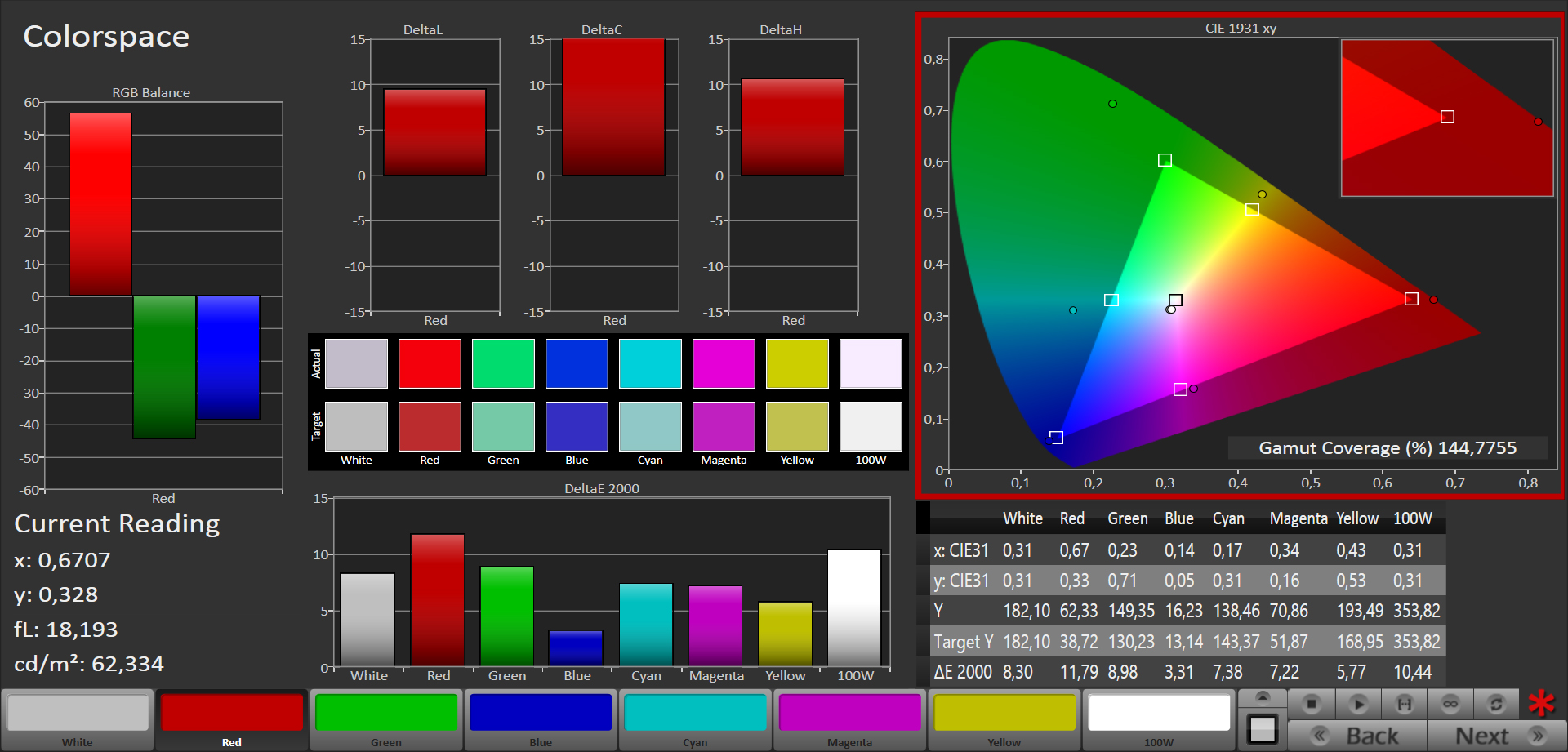
Task: Click the red asterisk indicator
Action: [x=1542, y=703]
